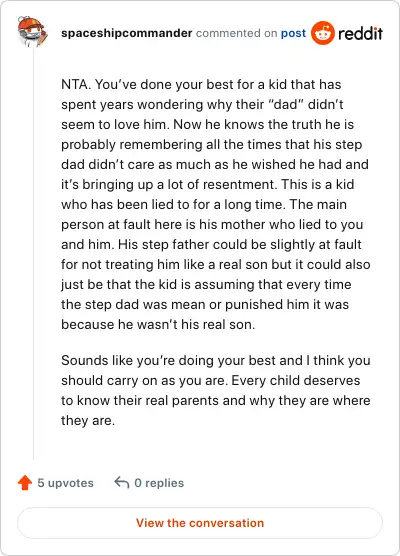Click the final "they are." line
This screenshot has height=556, width=400.
coord(88,421)
